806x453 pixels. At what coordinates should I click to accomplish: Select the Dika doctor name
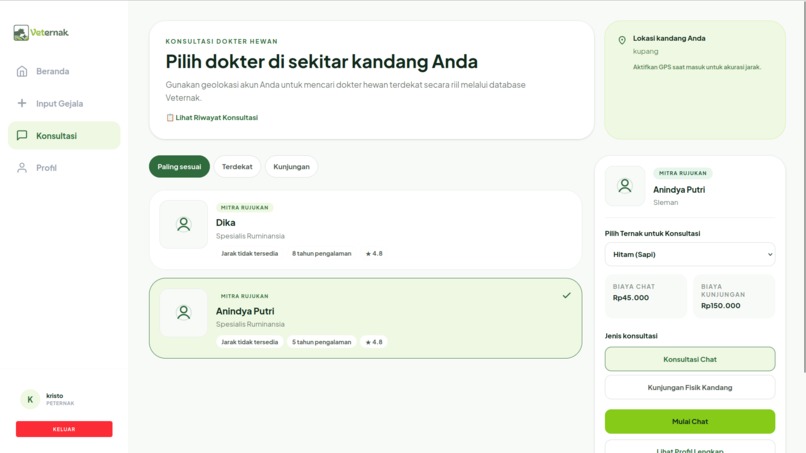[226, 223]
